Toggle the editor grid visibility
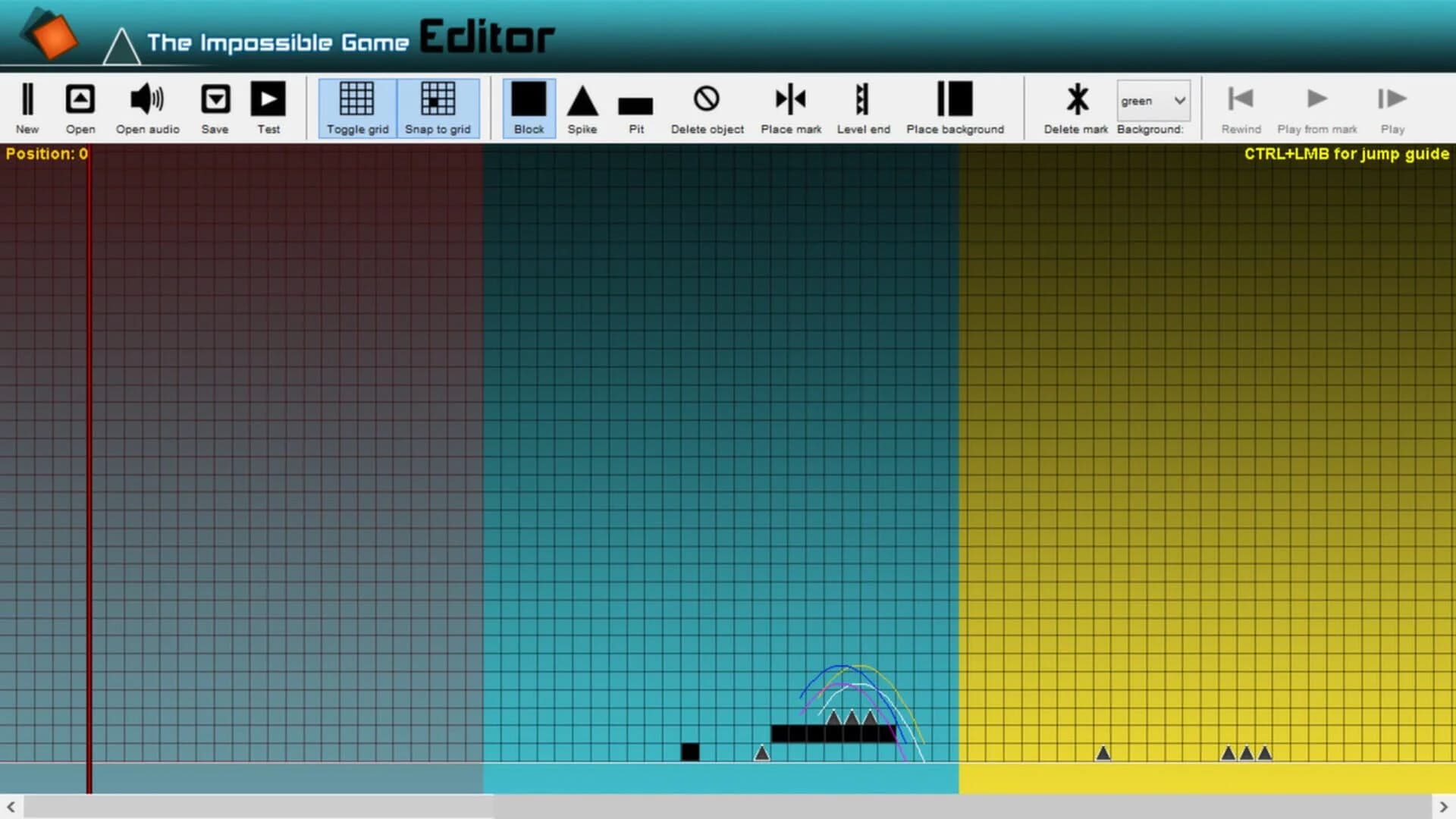The width and height of the screenshot is (1456, 819). click(x=356, y=106)
